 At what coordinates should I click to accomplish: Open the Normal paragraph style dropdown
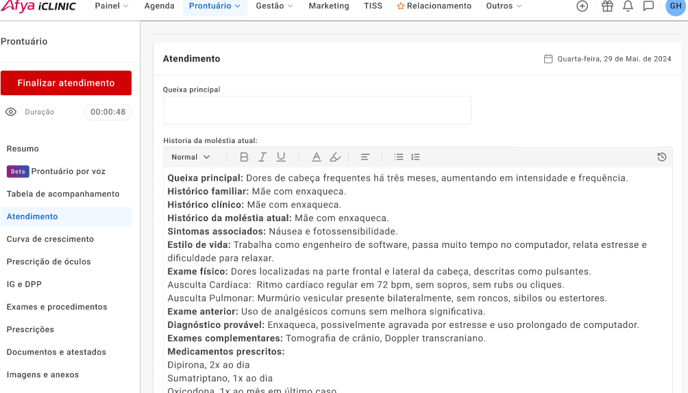pos(190,157)
